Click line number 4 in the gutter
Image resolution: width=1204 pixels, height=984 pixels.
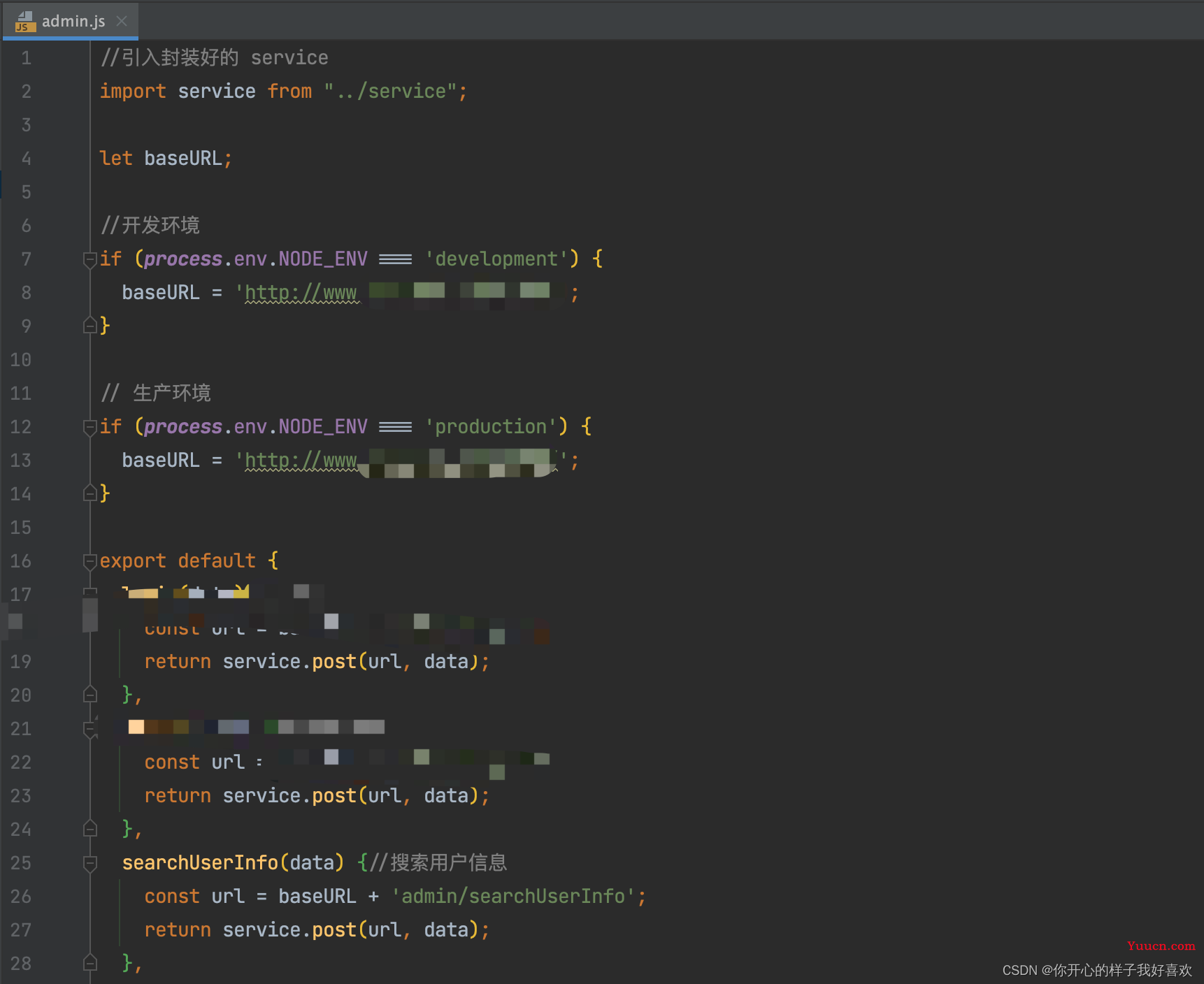click(x=26, y=159)
